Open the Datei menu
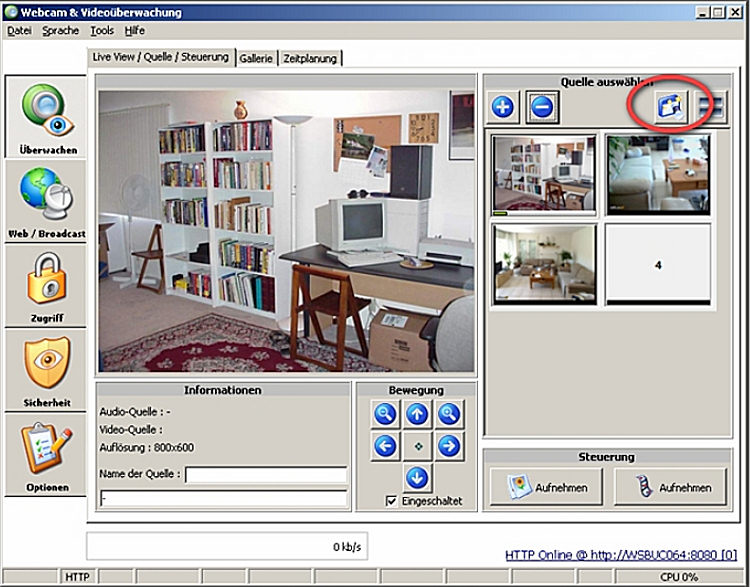This screenshot has width=750, height=587. [19, 31]
